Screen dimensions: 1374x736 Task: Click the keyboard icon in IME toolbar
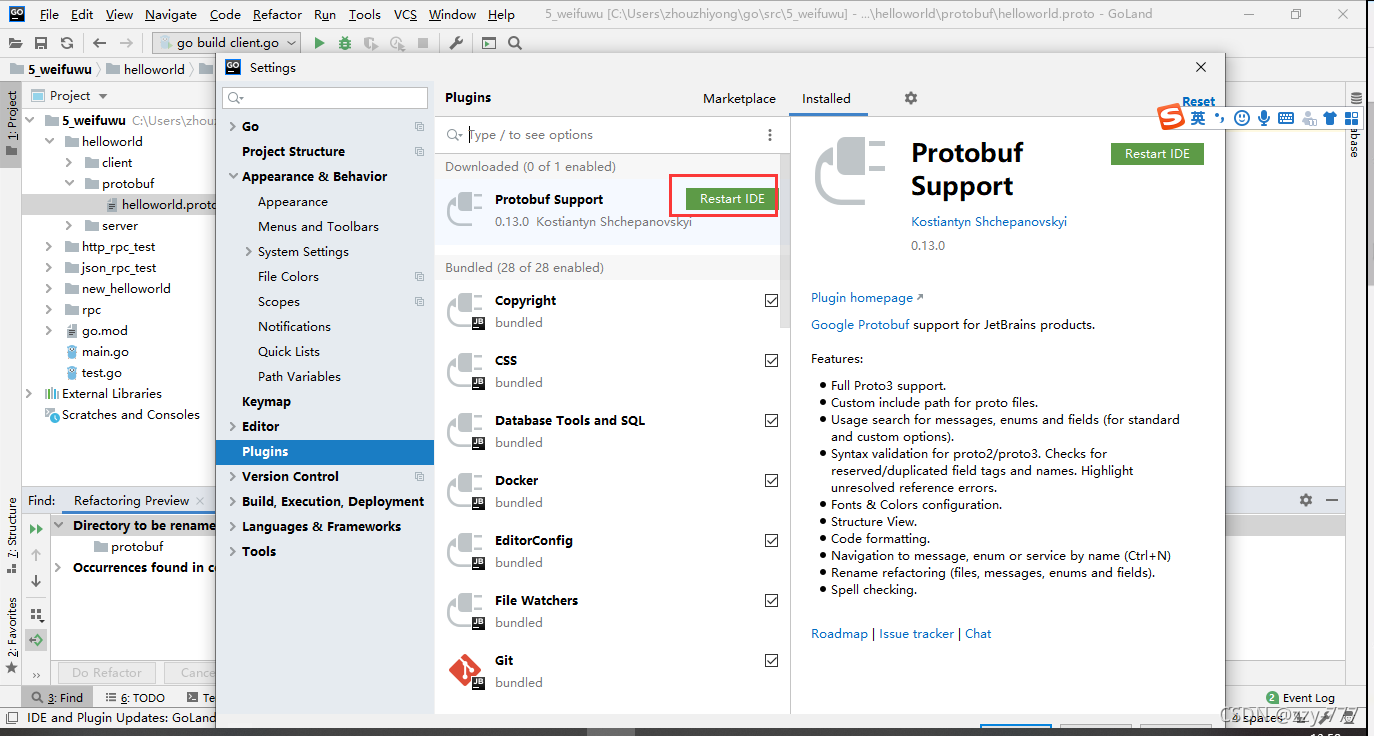[x=1286, y=118]
